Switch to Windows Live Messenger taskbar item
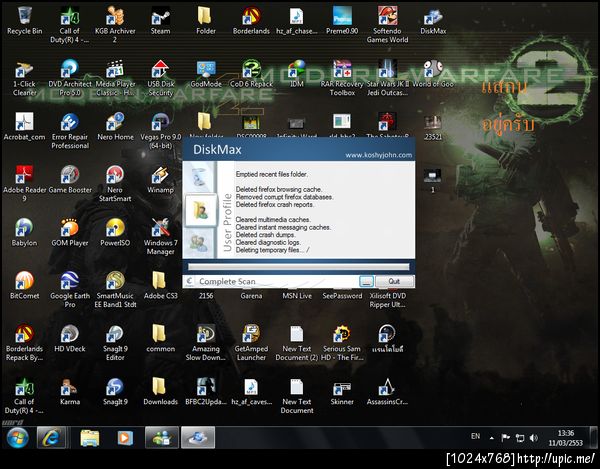The image size is (600, 469). pos(161,437)
